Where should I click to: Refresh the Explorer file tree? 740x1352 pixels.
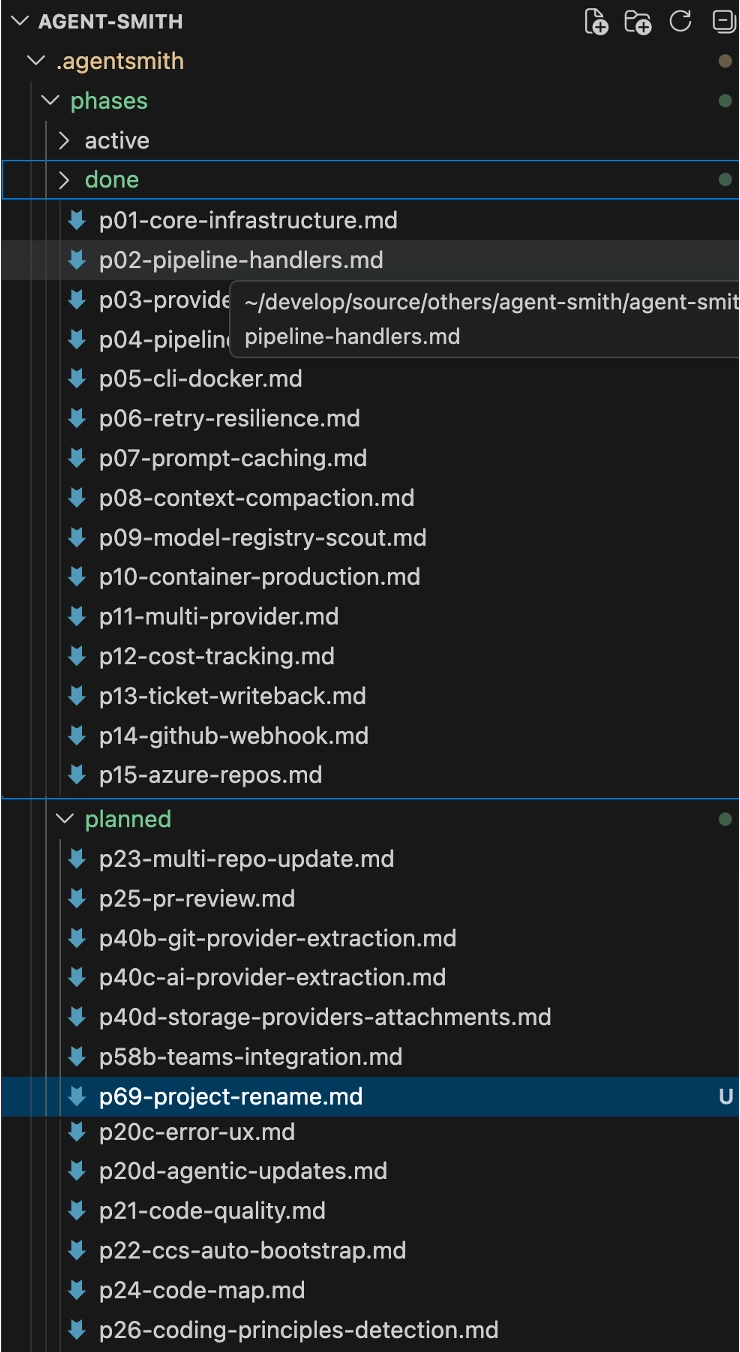tap(681, 21)
